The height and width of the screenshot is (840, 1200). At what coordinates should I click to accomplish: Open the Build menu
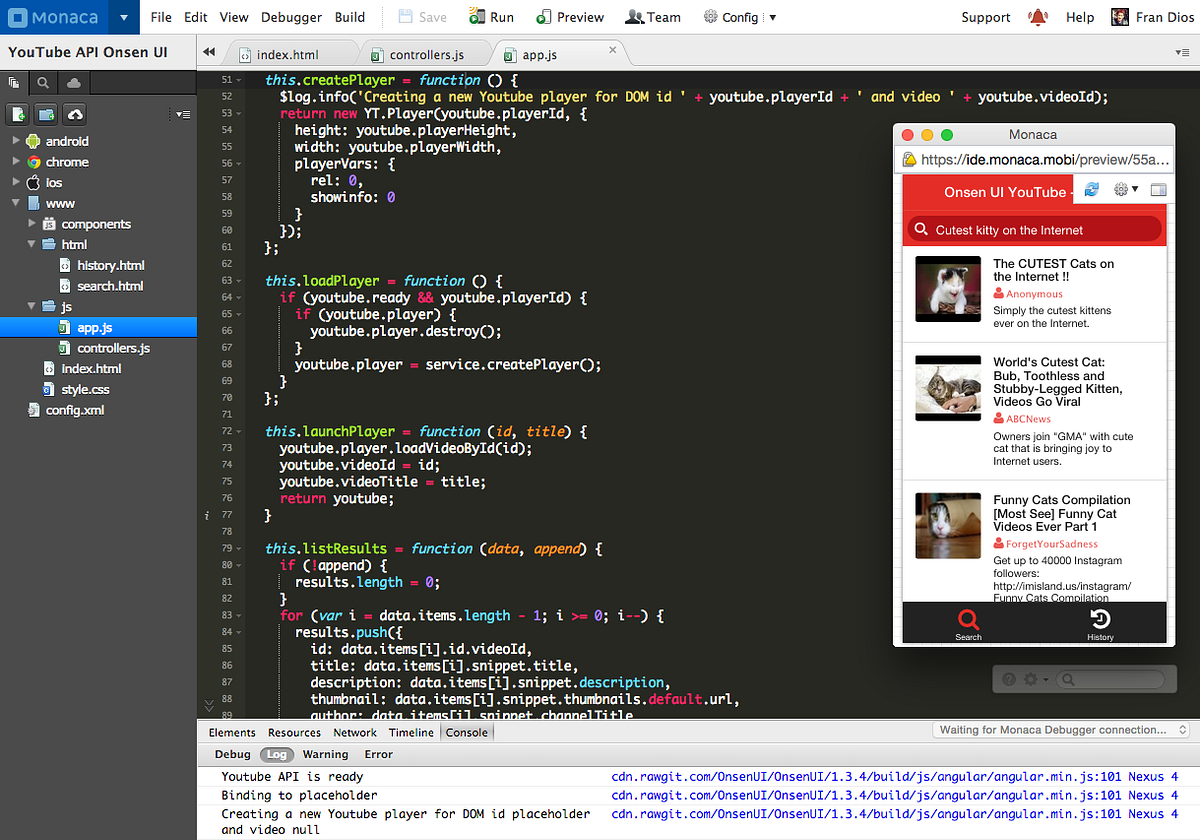point(350,17)
